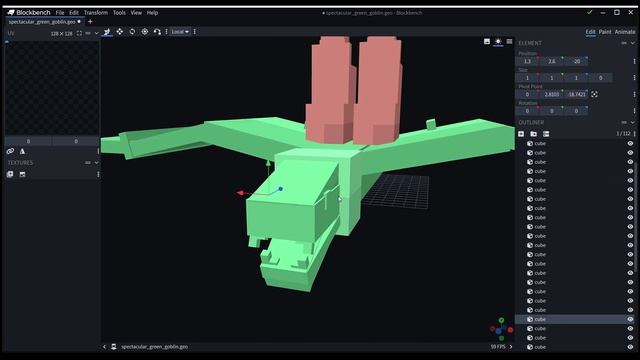Screen dimensions: 640x360
Task: Select the Rotate tool
Action: [x=132, y=31]
